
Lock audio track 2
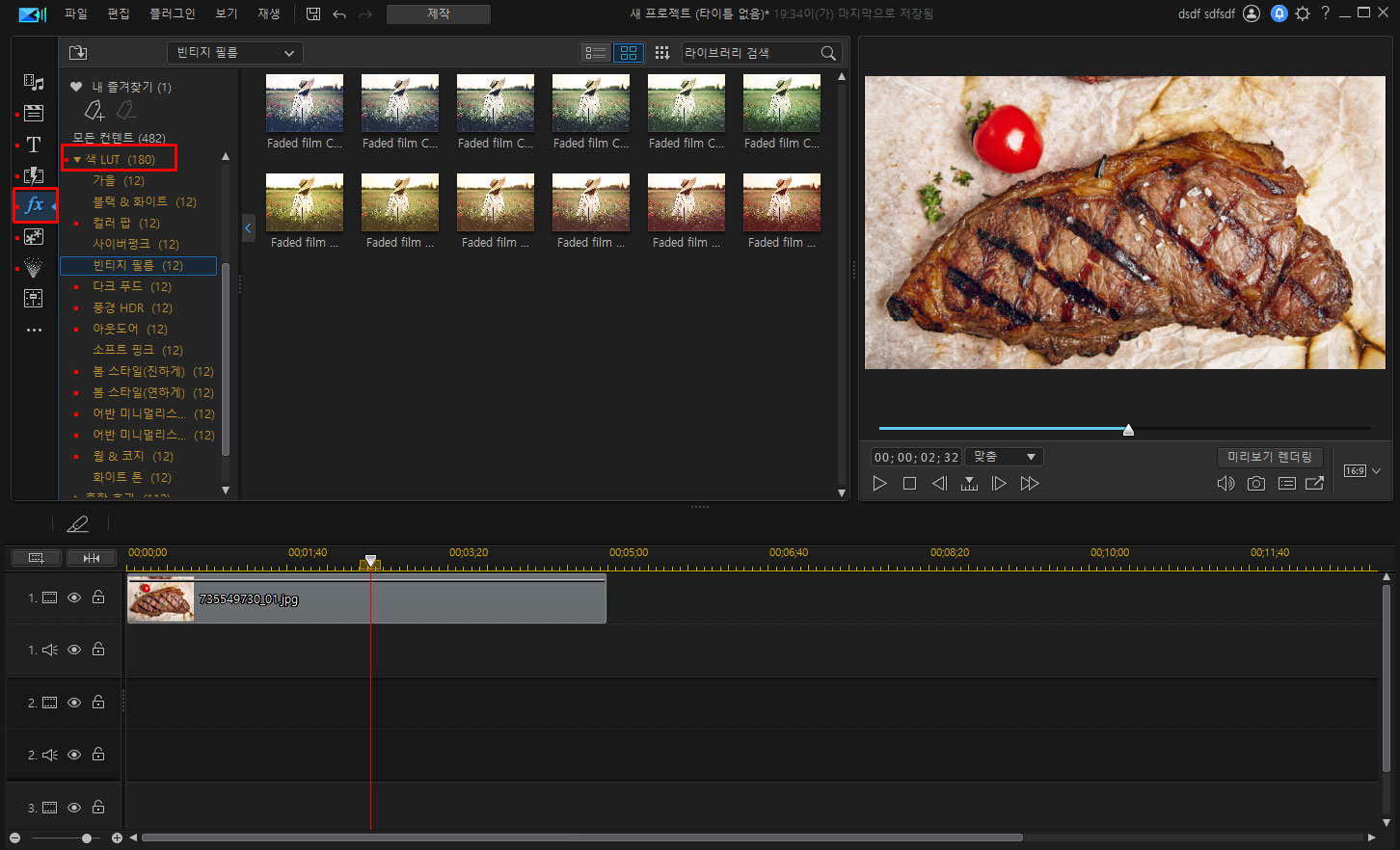click(x=98, y=755)
